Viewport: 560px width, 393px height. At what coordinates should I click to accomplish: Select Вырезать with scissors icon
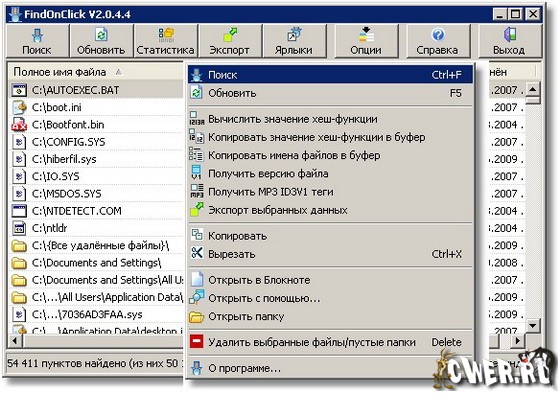click(x=330, y=254)
